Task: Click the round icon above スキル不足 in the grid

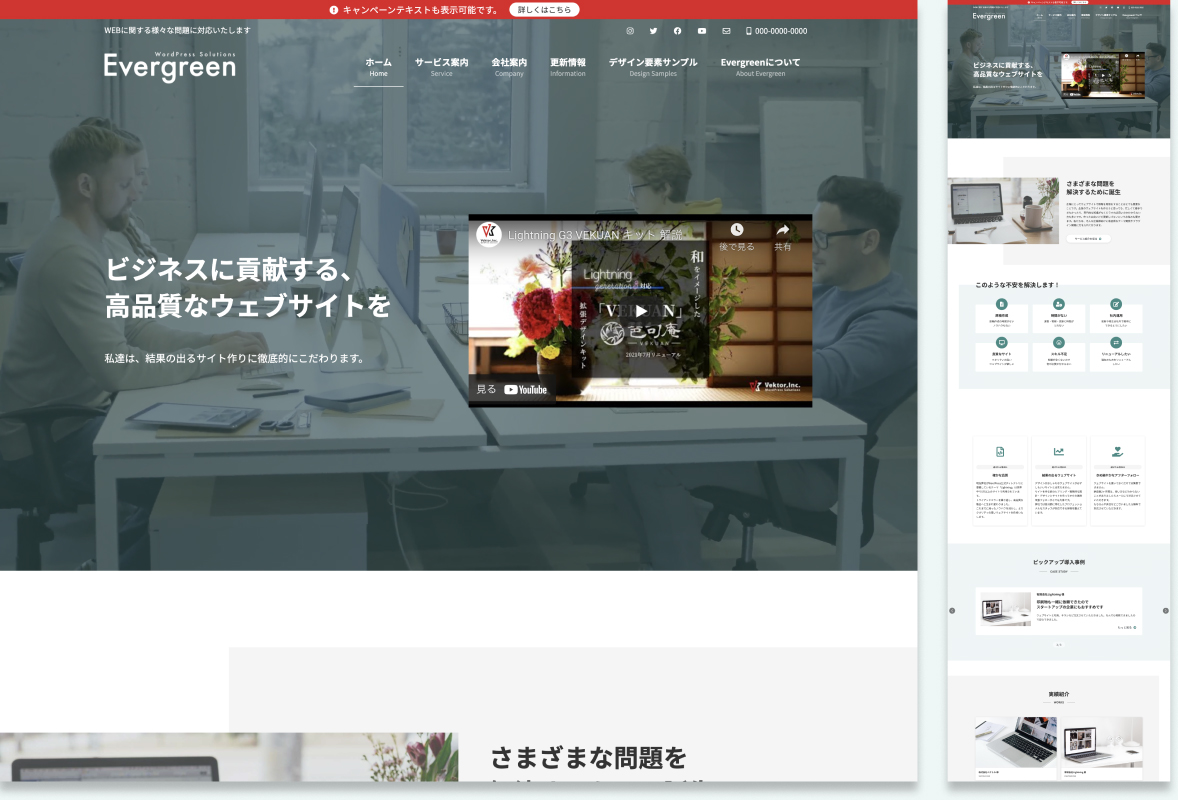Action: pyautogui.click(x=1059, y=343)
